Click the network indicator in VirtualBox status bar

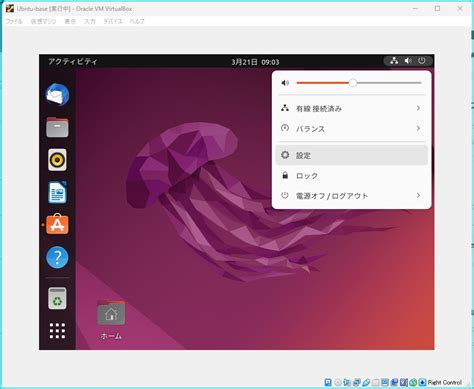(x=357, y=382)
